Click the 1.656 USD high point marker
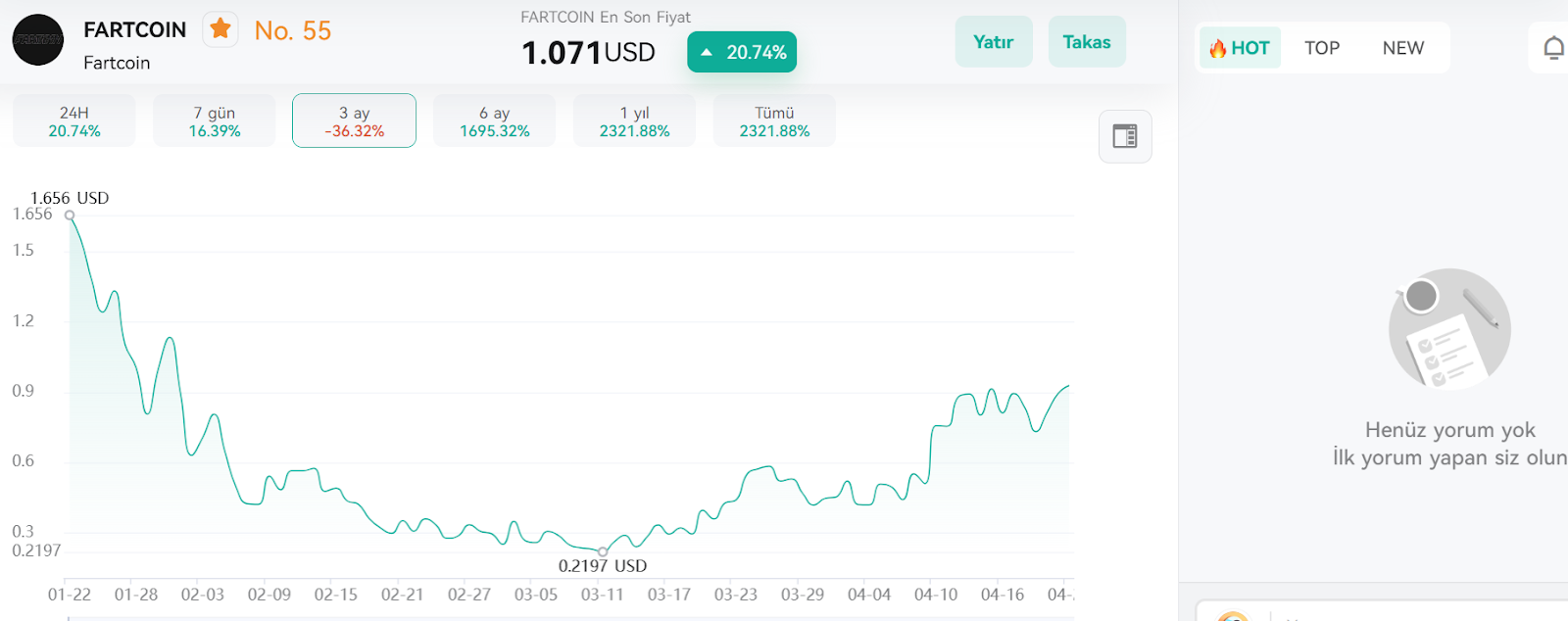The image size is (1568, 621). pyautogui.click(x=70, y=215)
